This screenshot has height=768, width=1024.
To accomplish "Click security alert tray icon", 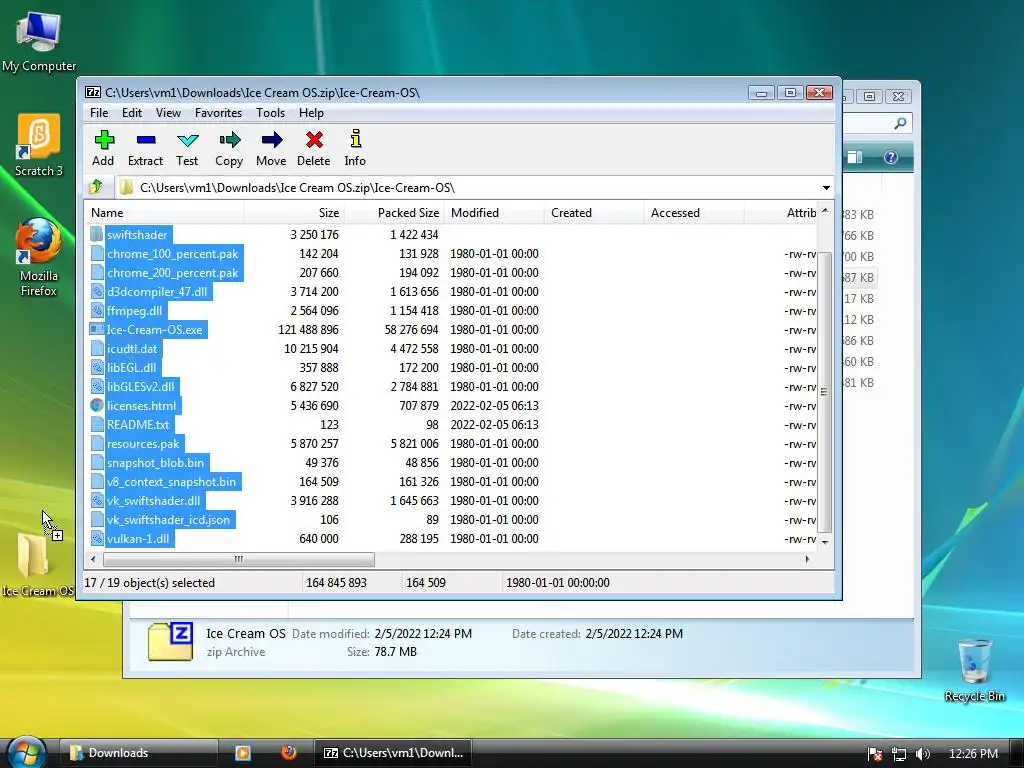I will click(x=875, y=754).
